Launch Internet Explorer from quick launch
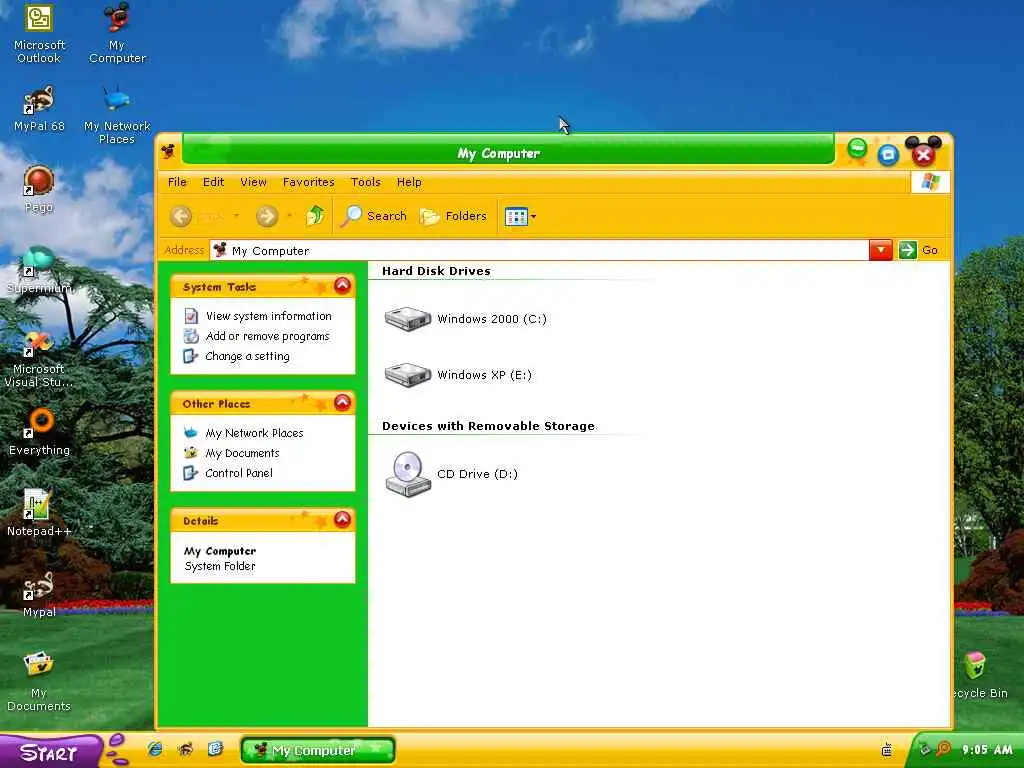The width and height of the screenshot is (1024, 768). [x=155, y=749]
